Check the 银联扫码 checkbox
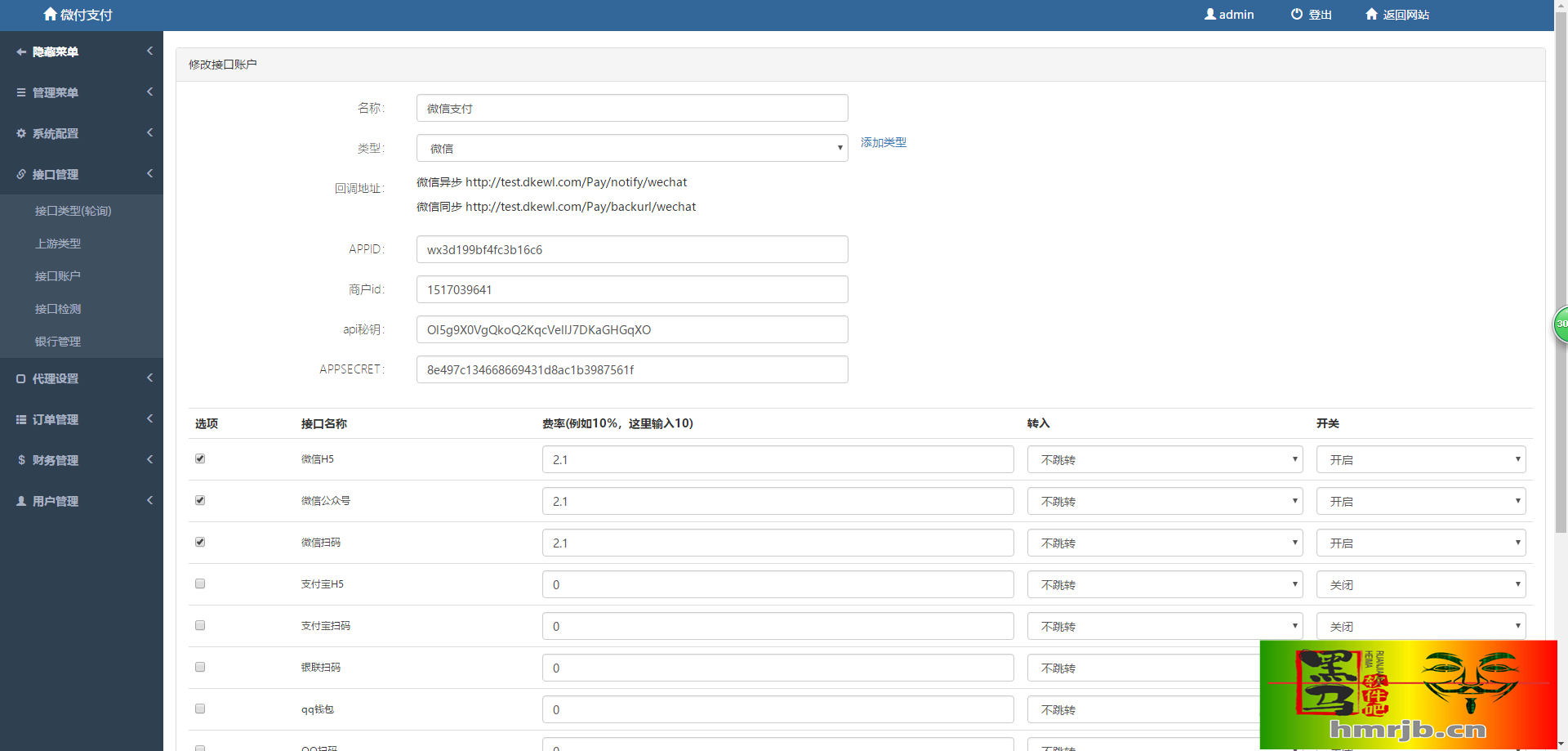 click(200, 667)
